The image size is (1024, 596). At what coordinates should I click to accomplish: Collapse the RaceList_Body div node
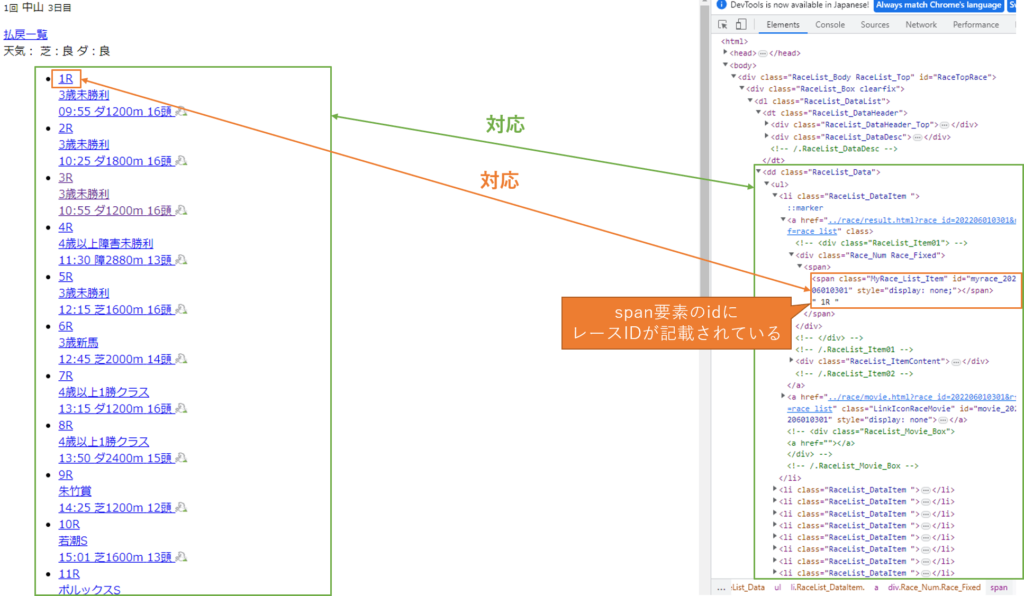[x=734, y=77]
